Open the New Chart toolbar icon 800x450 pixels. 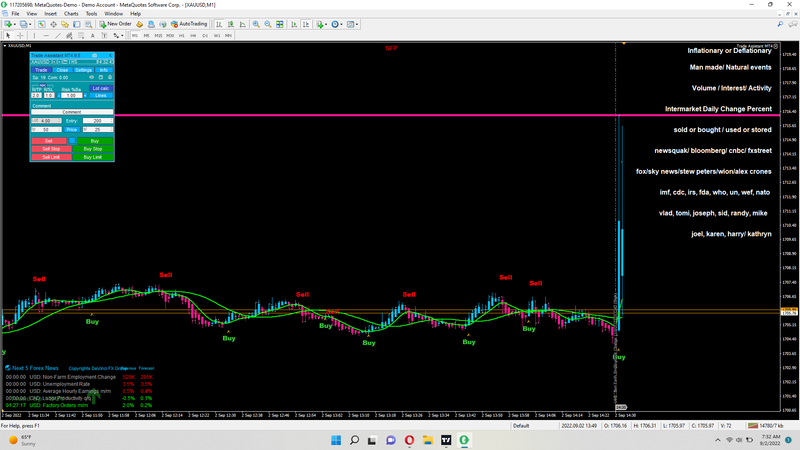8,24
